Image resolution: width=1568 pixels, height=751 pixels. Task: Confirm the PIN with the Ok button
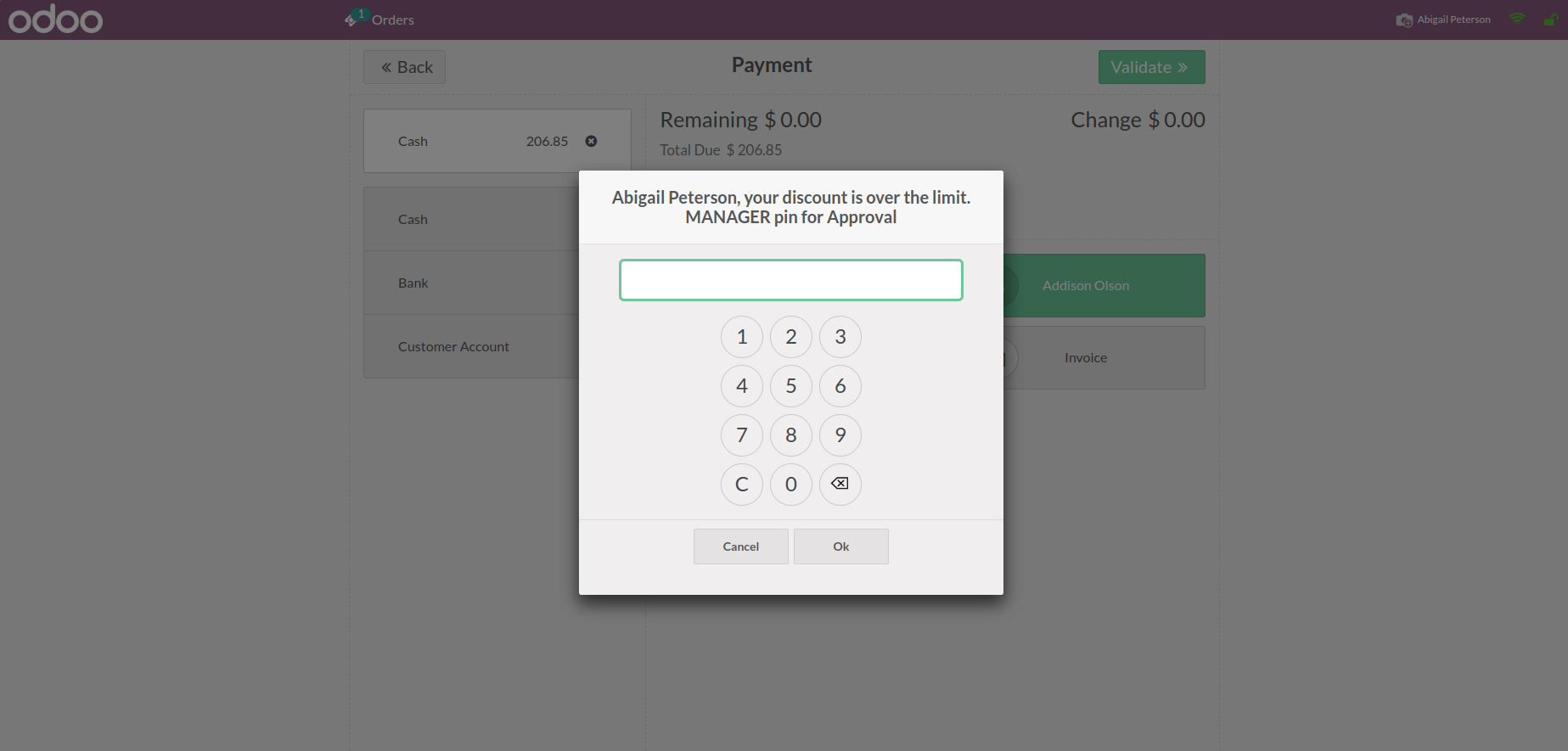tap(840, 546)
